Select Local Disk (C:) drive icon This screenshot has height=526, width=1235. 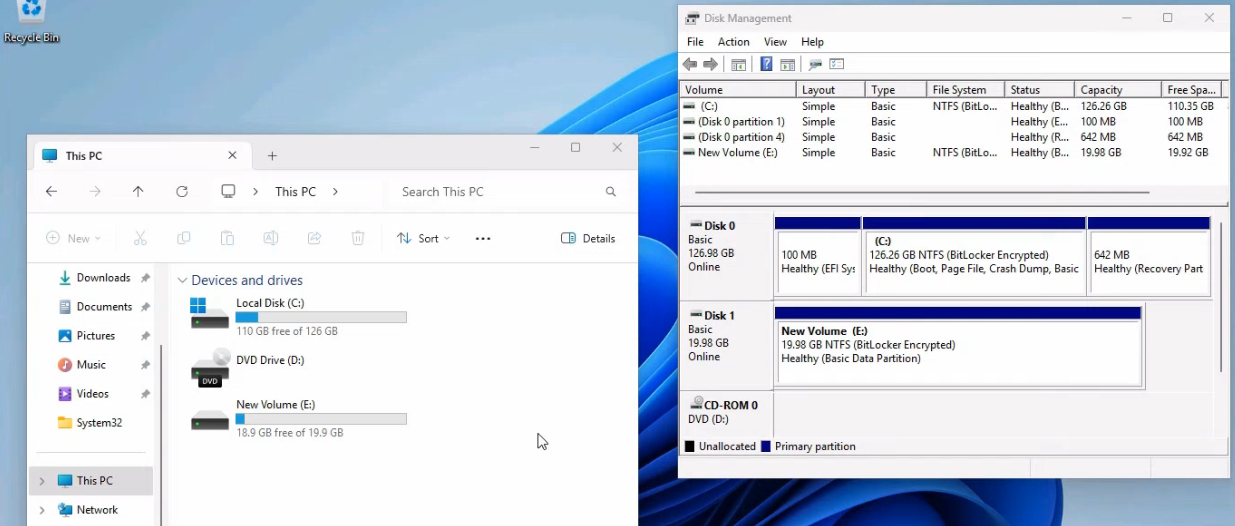click(x=210, y=313)
